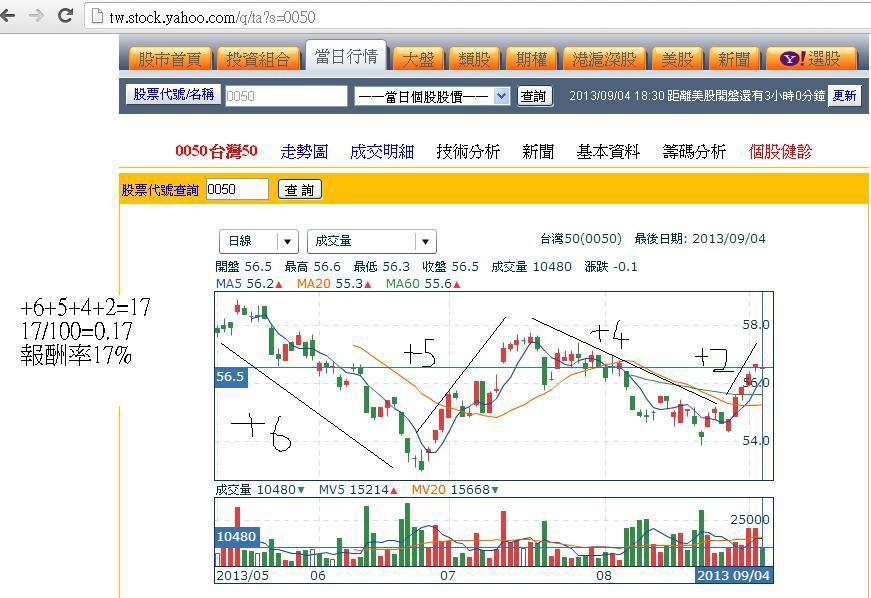Screen dimensions: 871x598
Task: Click the 漲跌 -0.1 change text
Action: coord(611,267)
